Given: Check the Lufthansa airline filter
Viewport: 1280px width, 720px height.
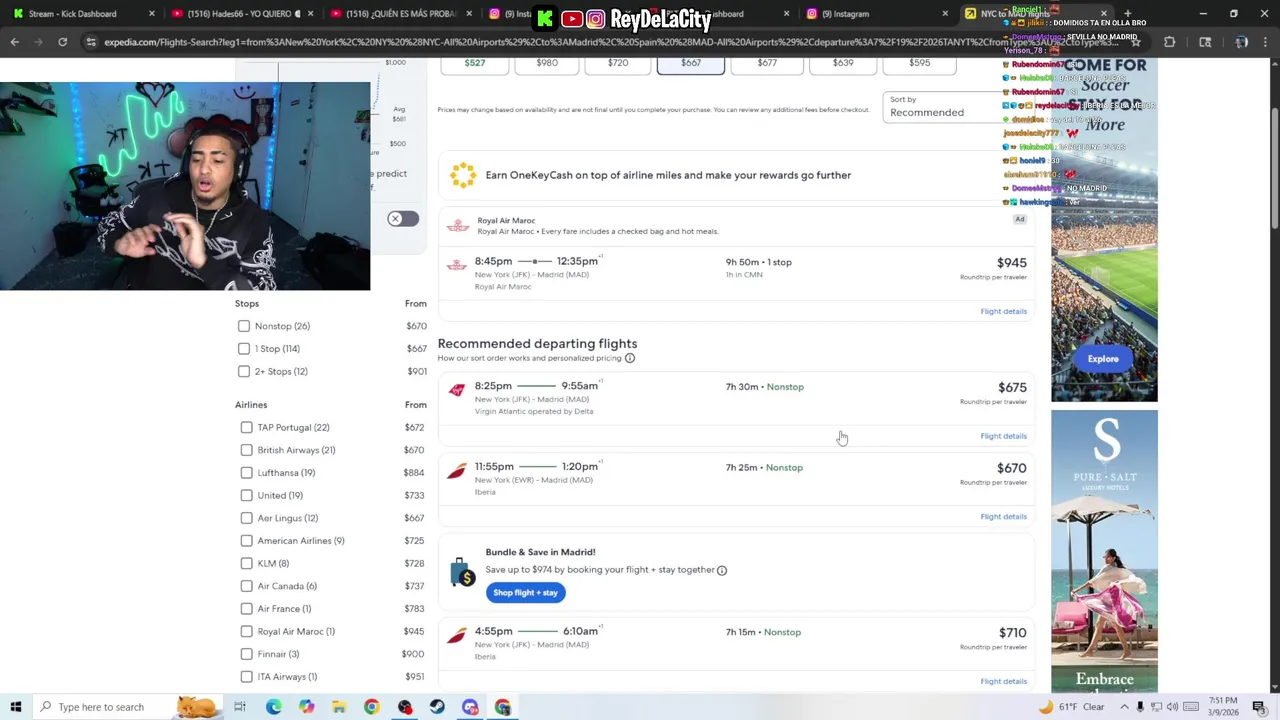Looking at the screenshot, I should tap(247, 473).
